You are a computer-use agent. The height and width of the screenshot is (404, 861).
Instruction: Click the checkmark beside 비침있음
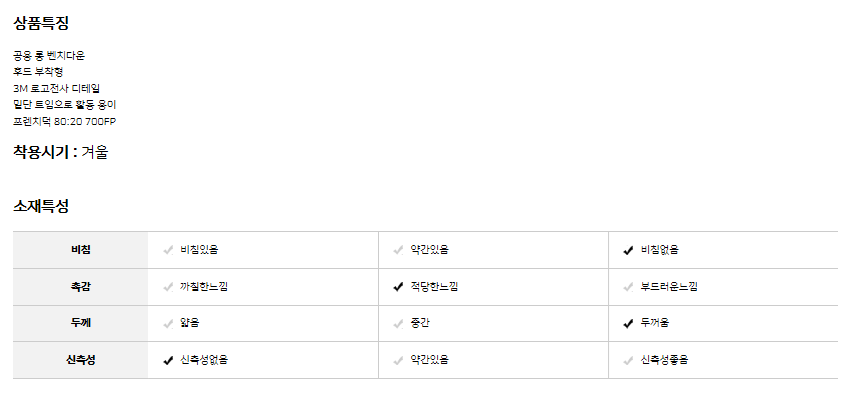coord(169,251)
